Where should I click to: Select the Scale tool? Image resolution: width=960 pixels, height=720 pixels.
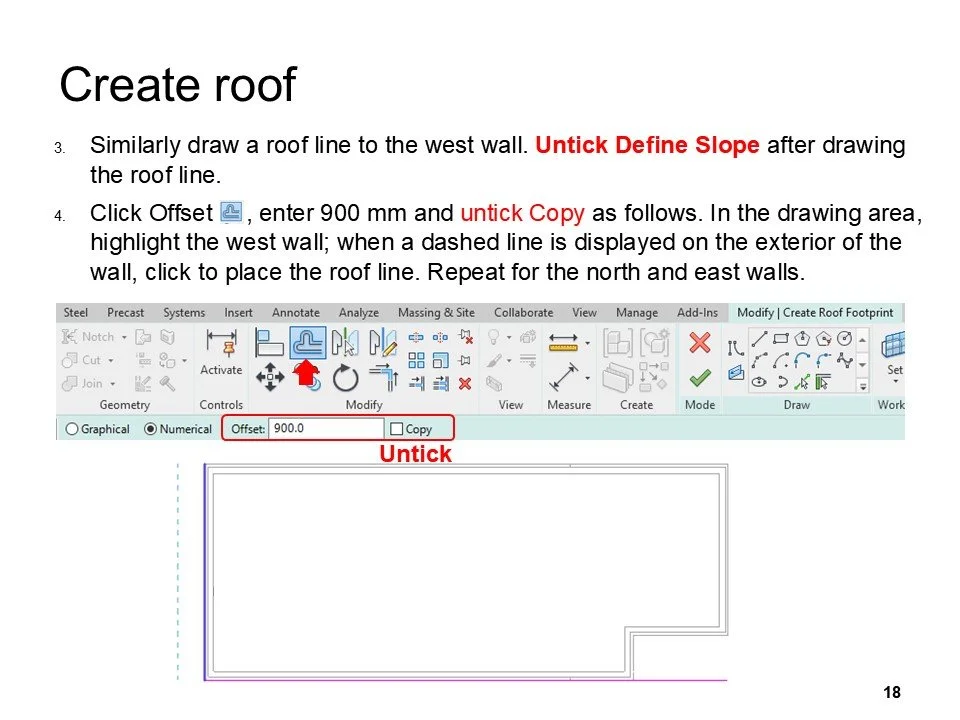coord(440,360)
